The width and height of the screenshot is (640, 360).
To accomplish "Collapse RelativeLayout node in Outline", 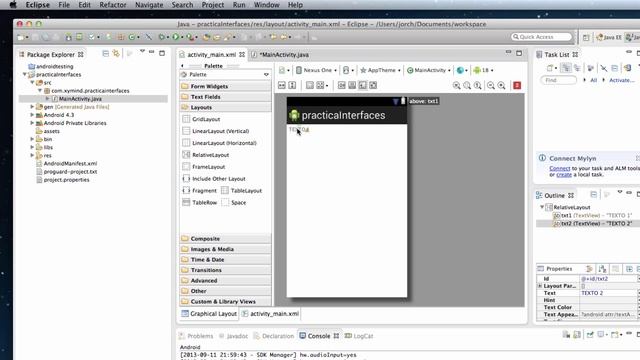I will pos(542,207).
